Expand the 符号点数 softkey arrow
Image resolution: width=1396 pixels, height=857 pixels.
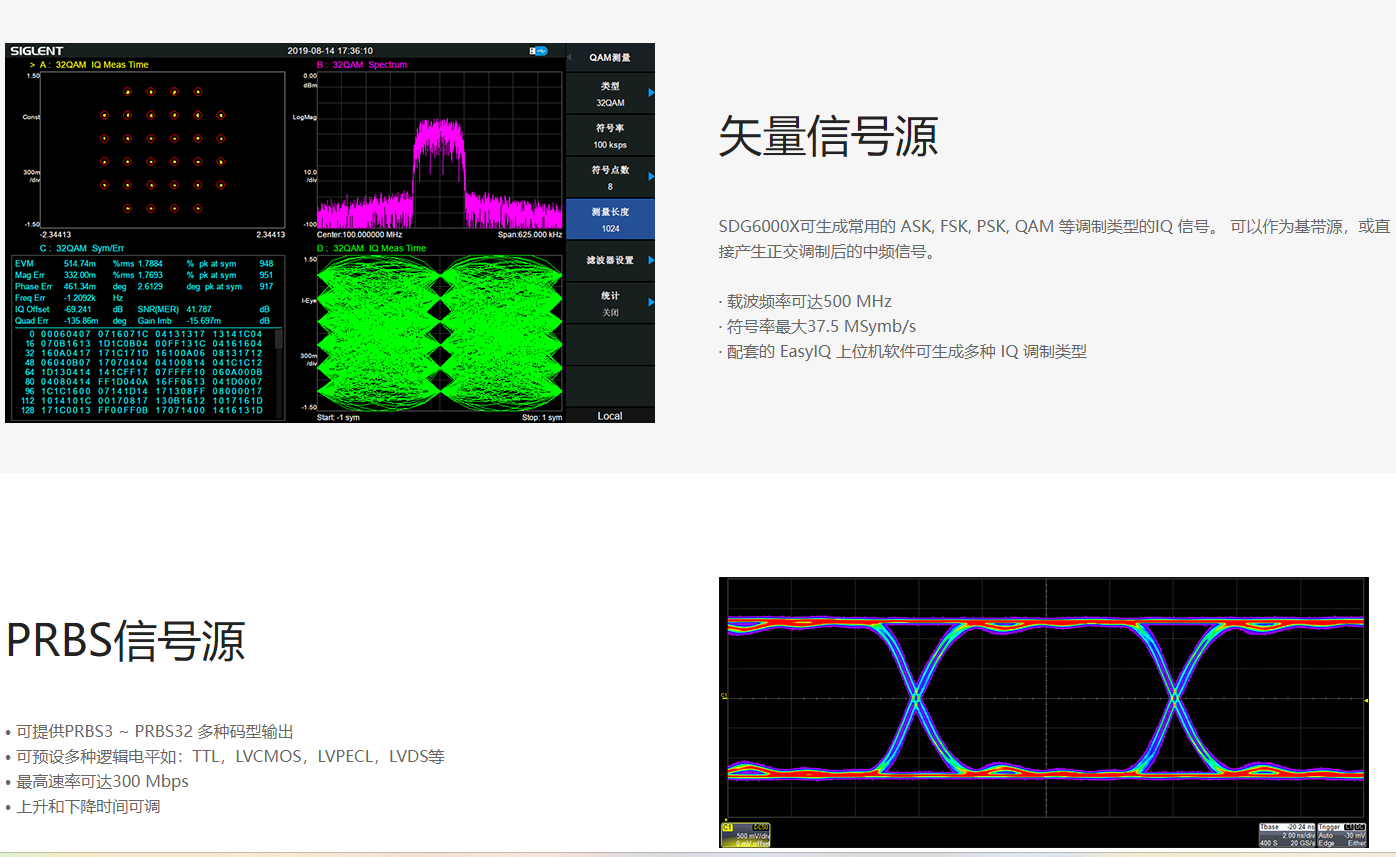pos(651,177)
